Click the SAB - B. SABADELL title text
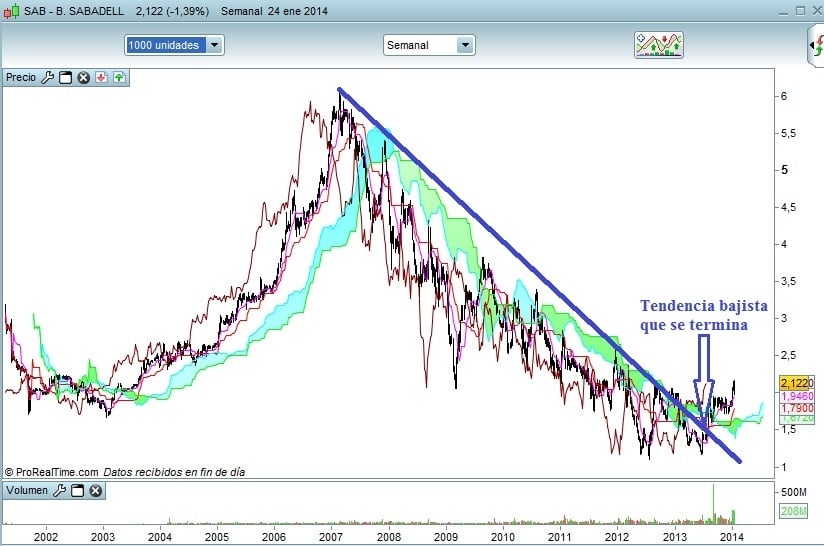 point(74,11)
